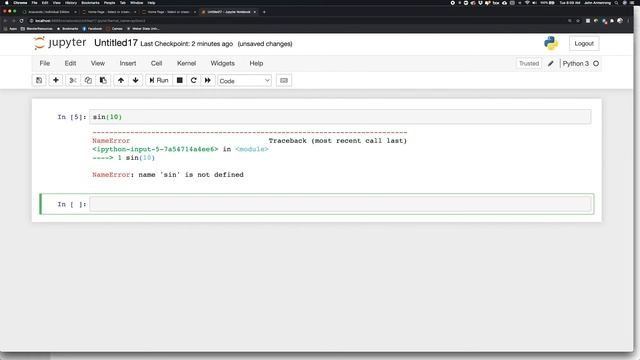Click the Python 3 kernel name
Viewport: 640px width, 360px height.
point(576,64)
